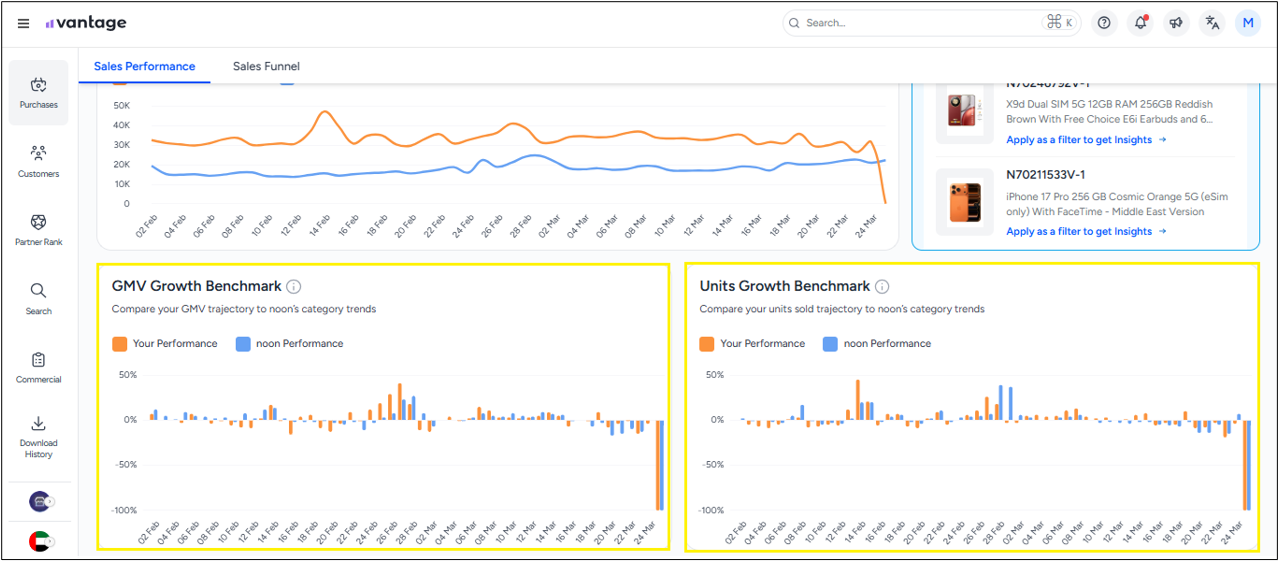Apply iPhone 17 Pro as an insights filter
Image resolution: width=1280 pixels, height=563 pixels.
(1085, 232)
